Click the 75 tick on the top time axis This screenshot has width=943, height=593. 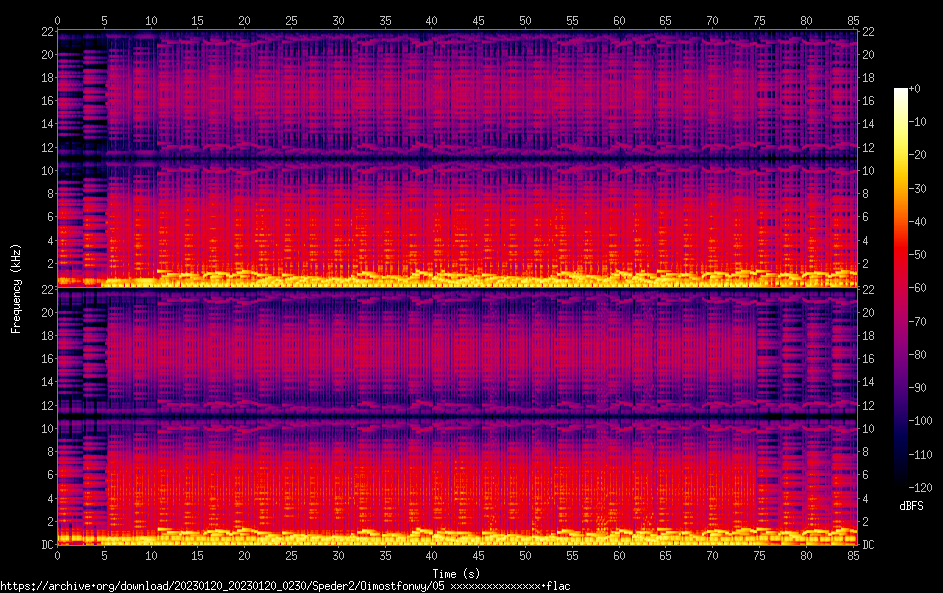[759, 20]
